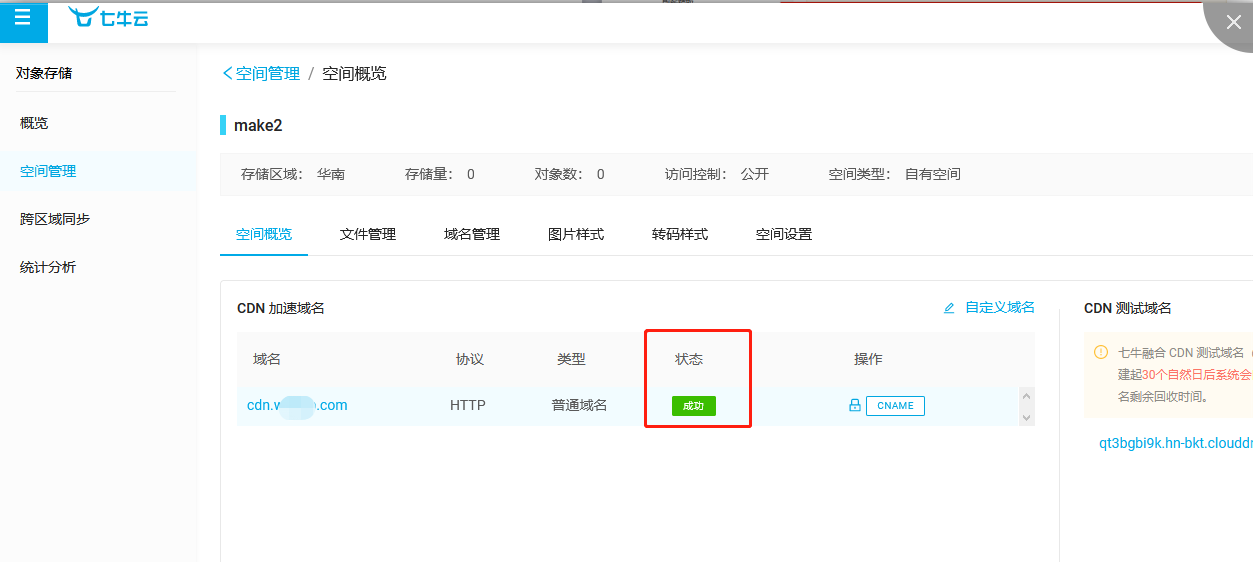Switch to 域名管理 tab
The height and width of the screenshot is (562, 1253).
click(472, 234)
